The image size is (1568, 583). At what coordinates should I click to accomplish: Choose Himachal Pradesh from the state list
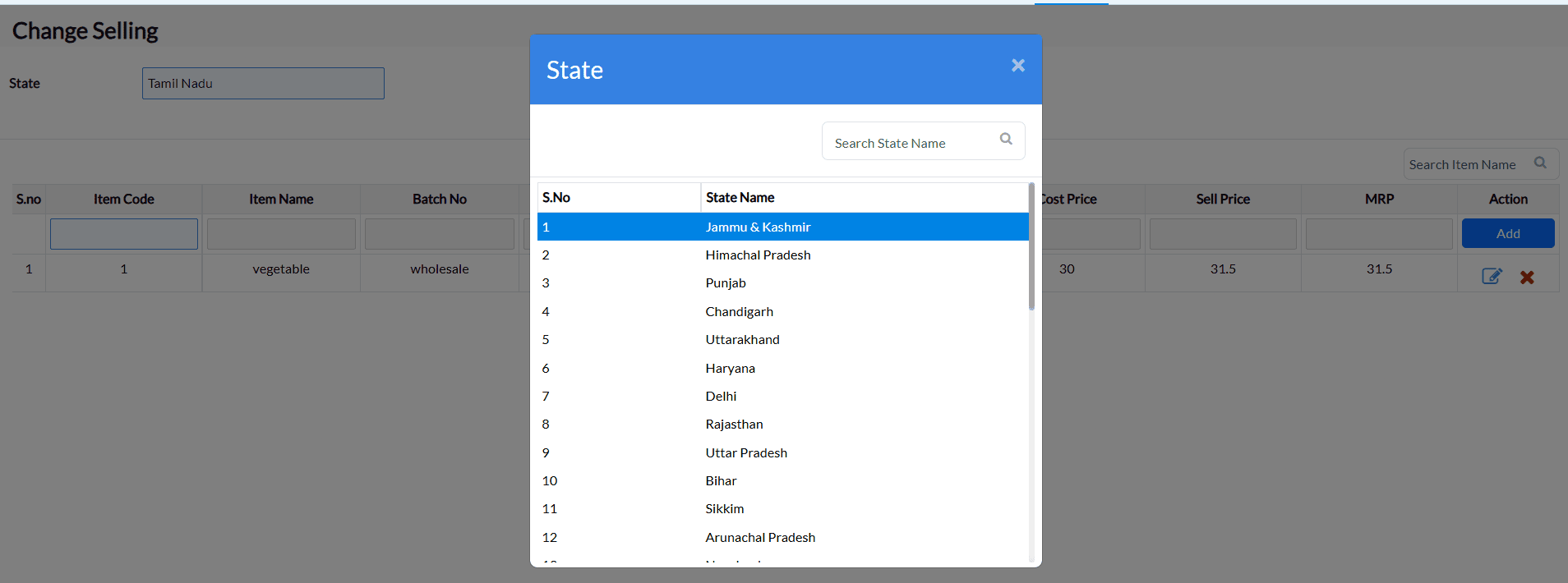[758, 255]
